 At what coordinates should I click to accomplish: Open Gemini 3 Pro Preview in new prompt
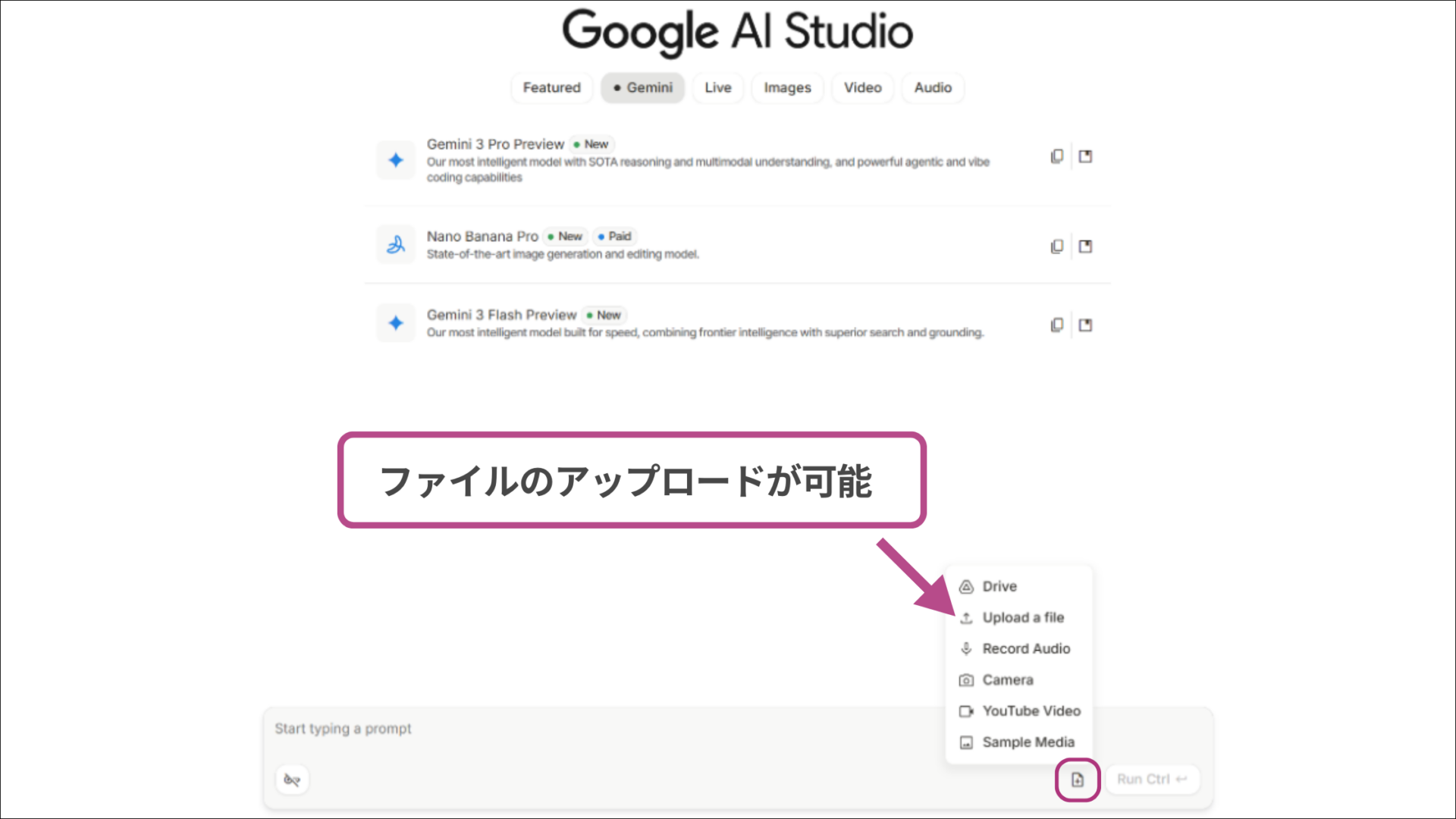tap(1085, 155)
